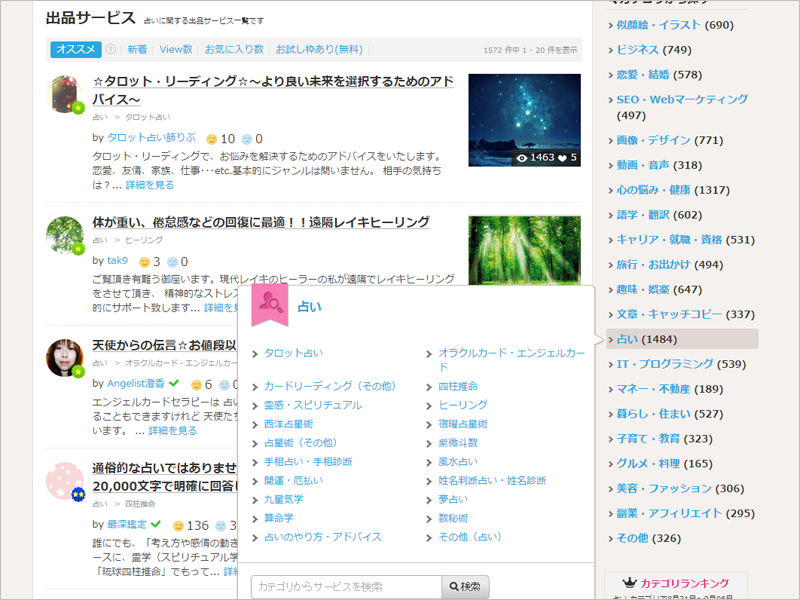The image size is (800, 600).
Task: Open the 最深鑑定 pink avatar
Action: click(65, 481)
